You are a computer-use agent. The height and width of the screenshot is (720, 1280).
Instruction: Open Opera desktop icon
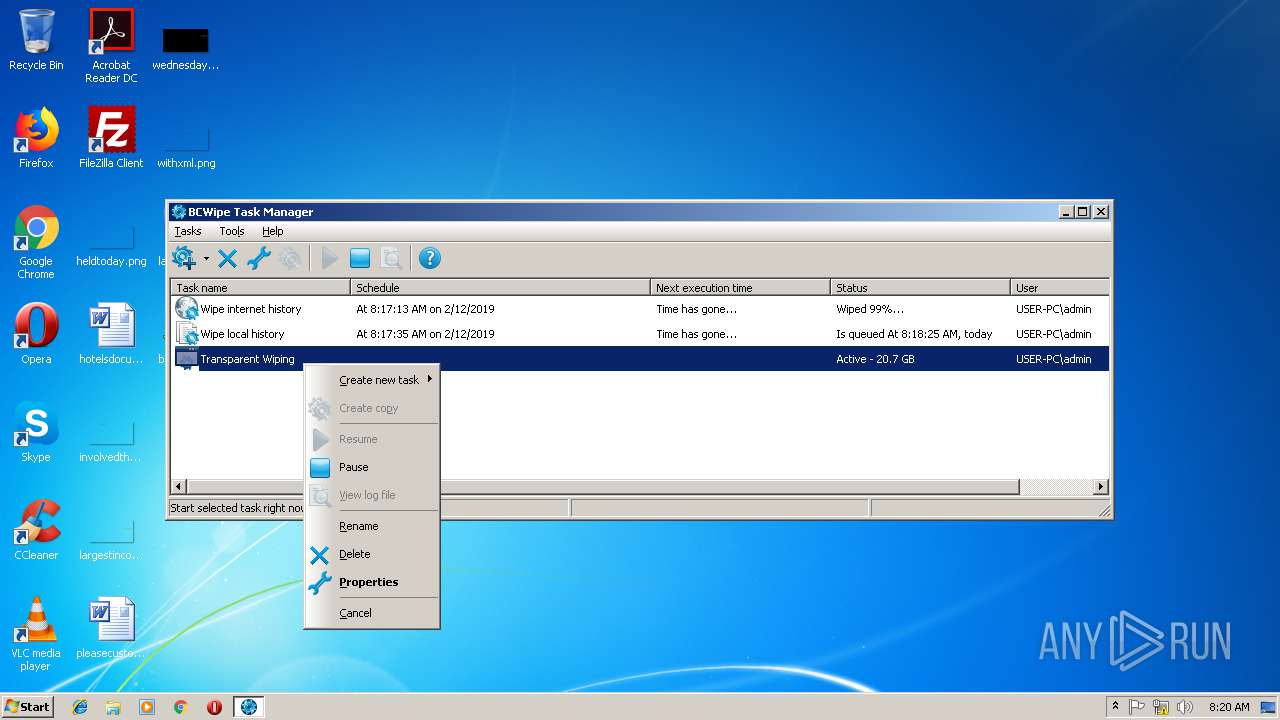point(36,334)
